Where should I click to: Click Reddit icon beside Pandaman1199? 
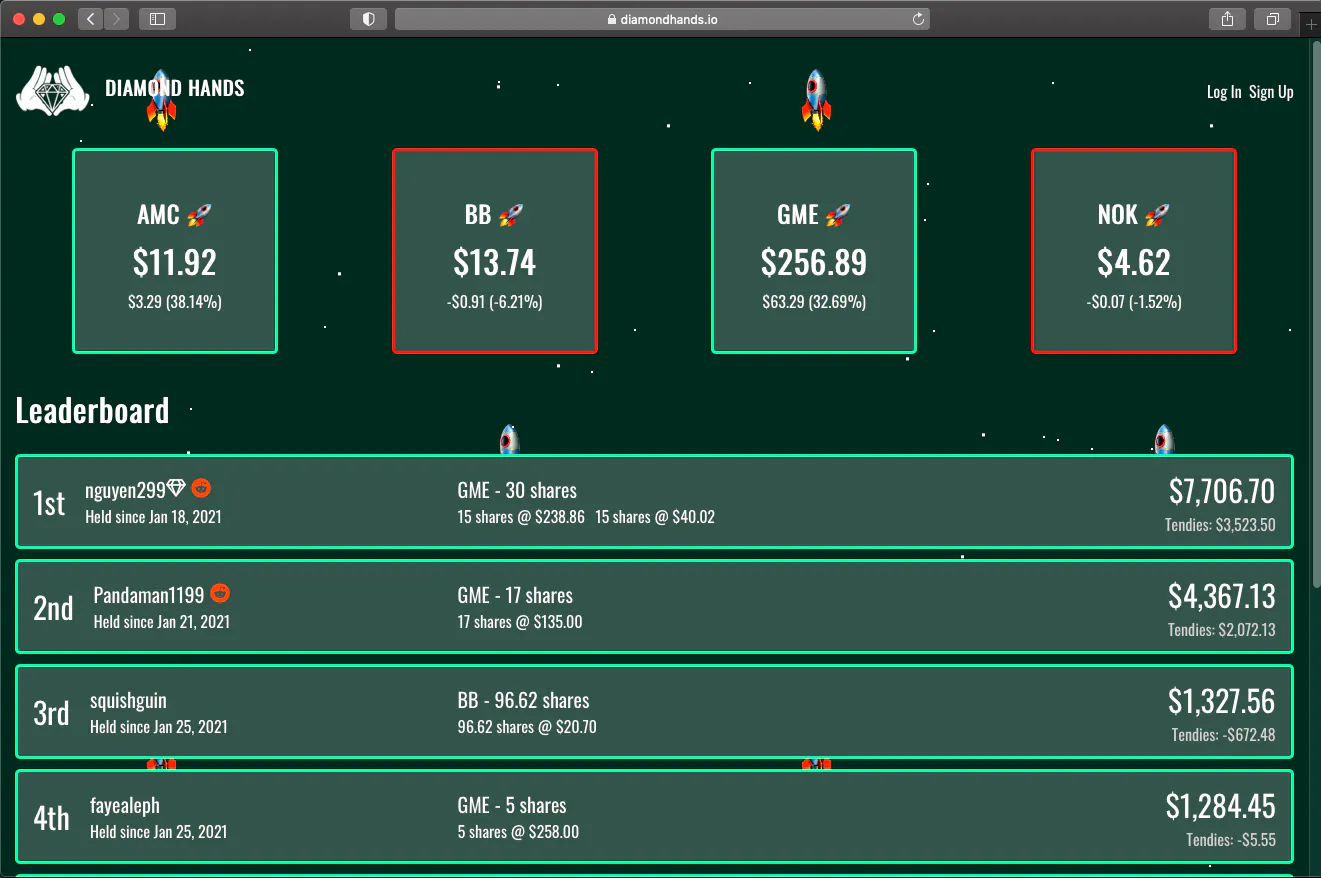click(x=220, y=593)
